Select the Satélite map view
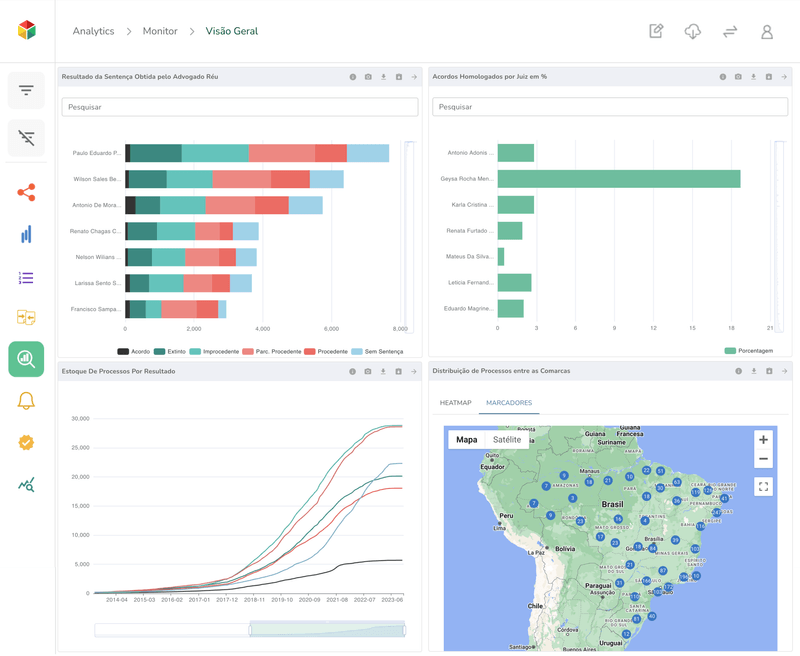This screenshot has width=800, height=656. click(x=506, y=440)
